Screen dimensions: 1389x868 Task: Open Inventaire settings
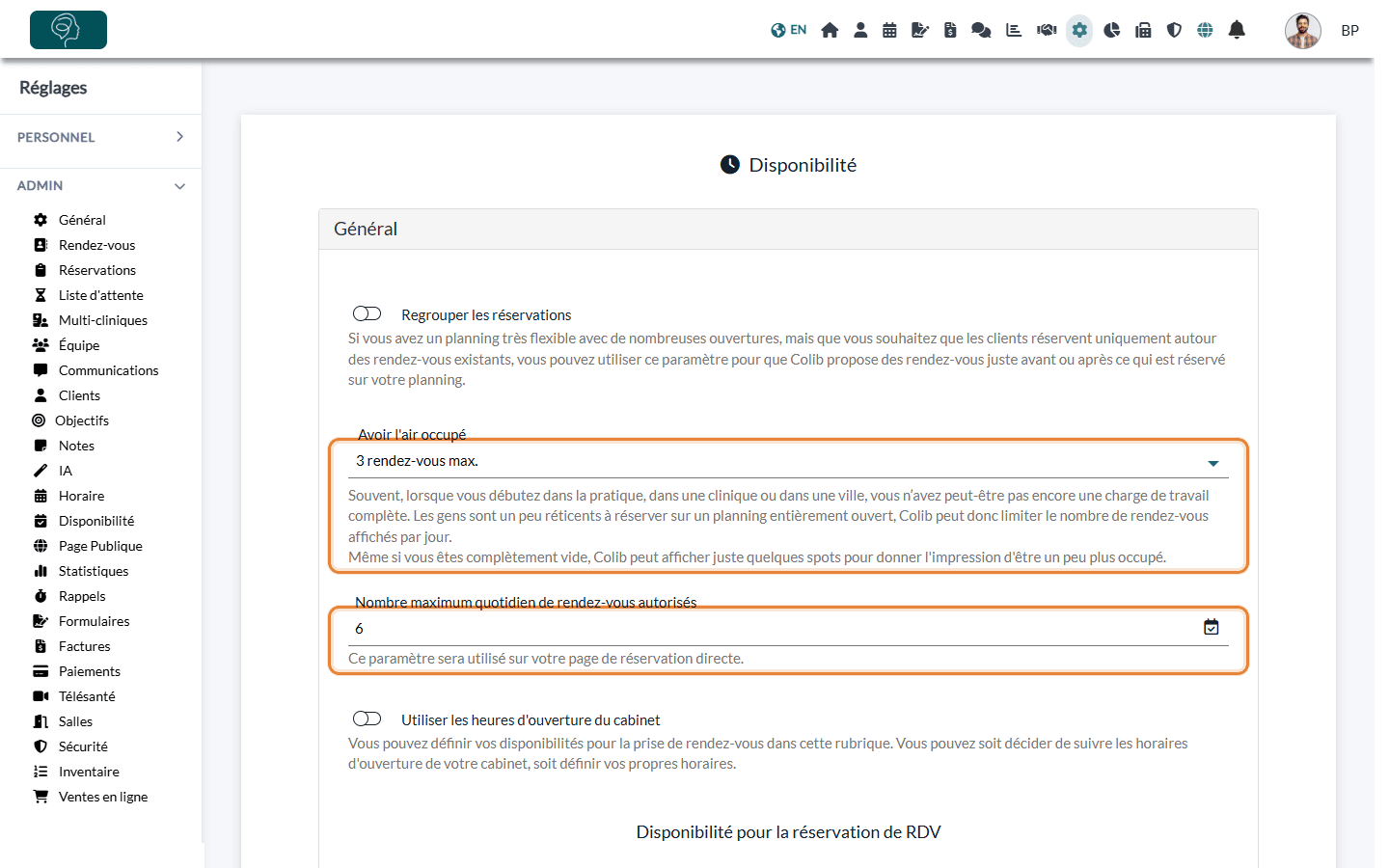(x=89, y=772)
